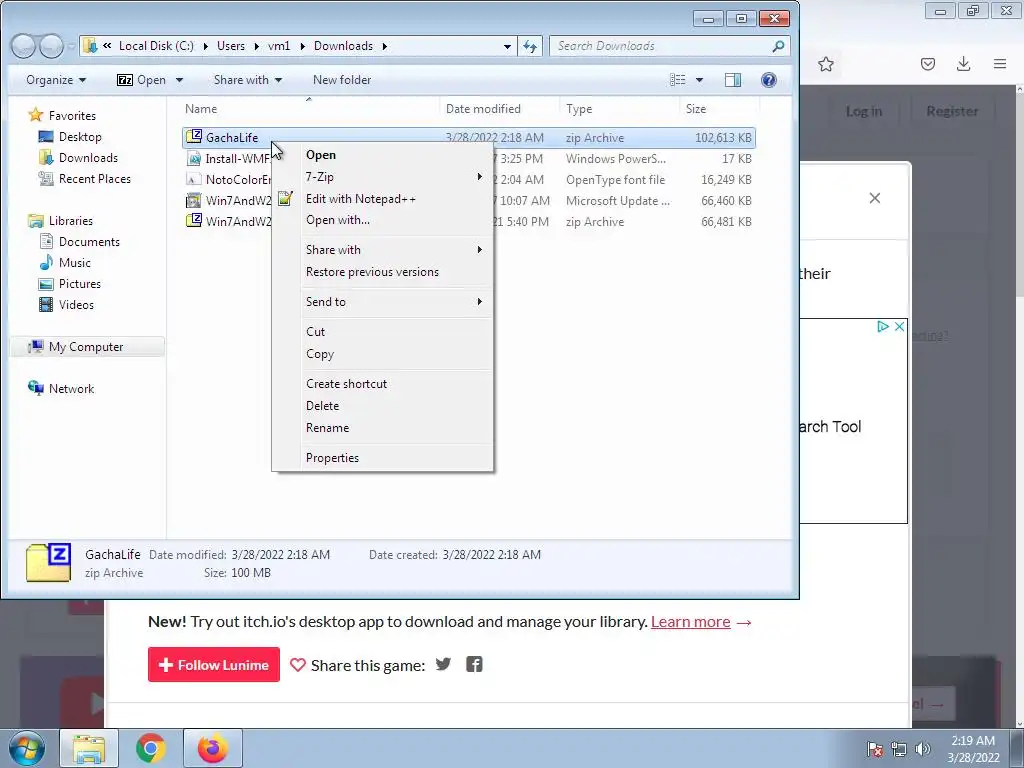Open the Learn more link
Screen dimensions: 1024x768
point(690,622)
